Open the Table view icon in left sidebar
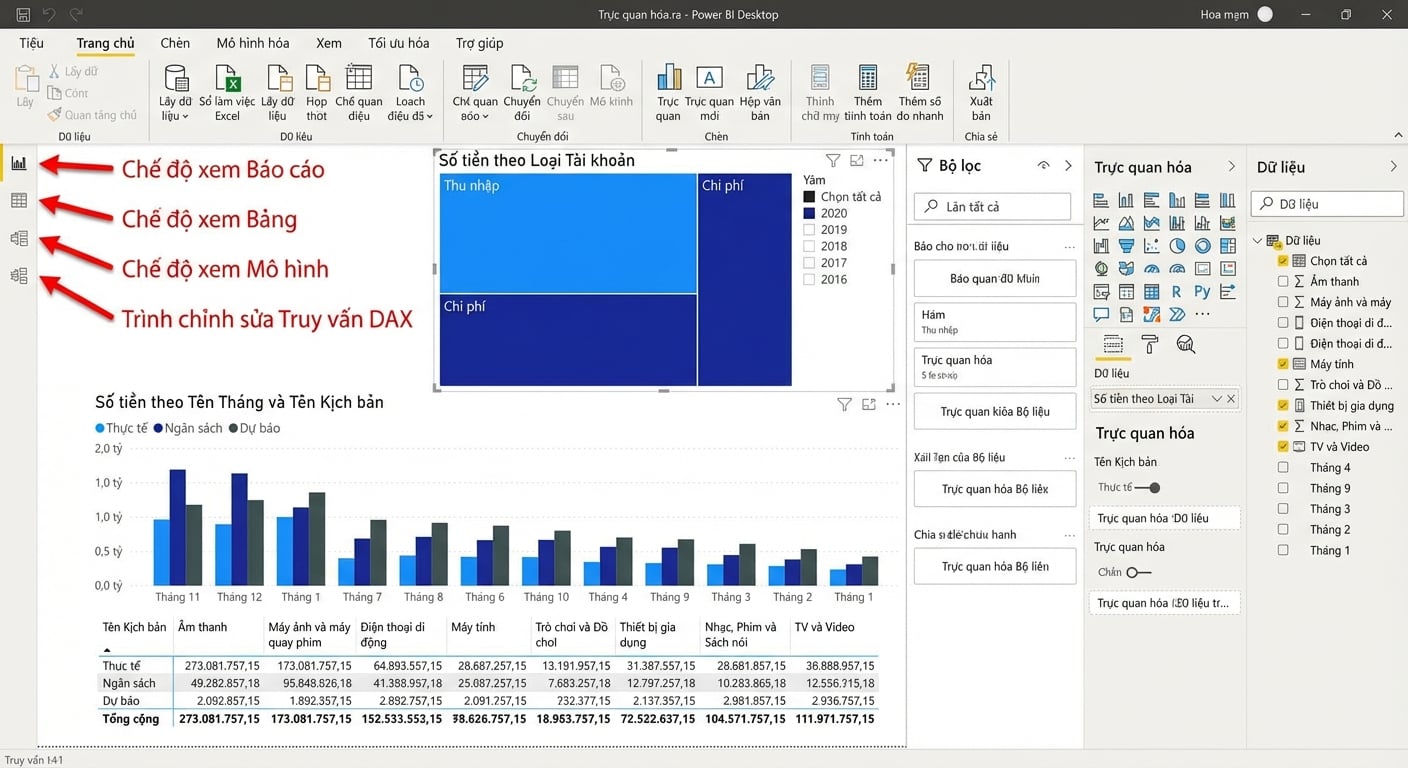The image size is (1408, 768). 18,201
